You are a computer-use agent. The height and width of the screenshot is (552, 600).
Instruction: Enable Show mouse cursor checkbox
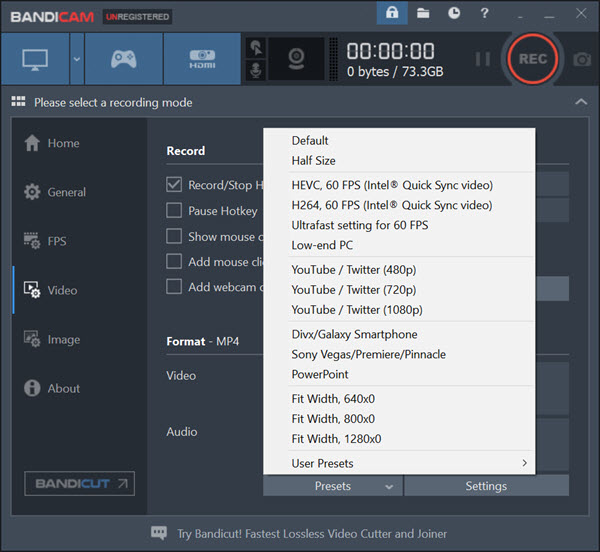pos(174,236)
